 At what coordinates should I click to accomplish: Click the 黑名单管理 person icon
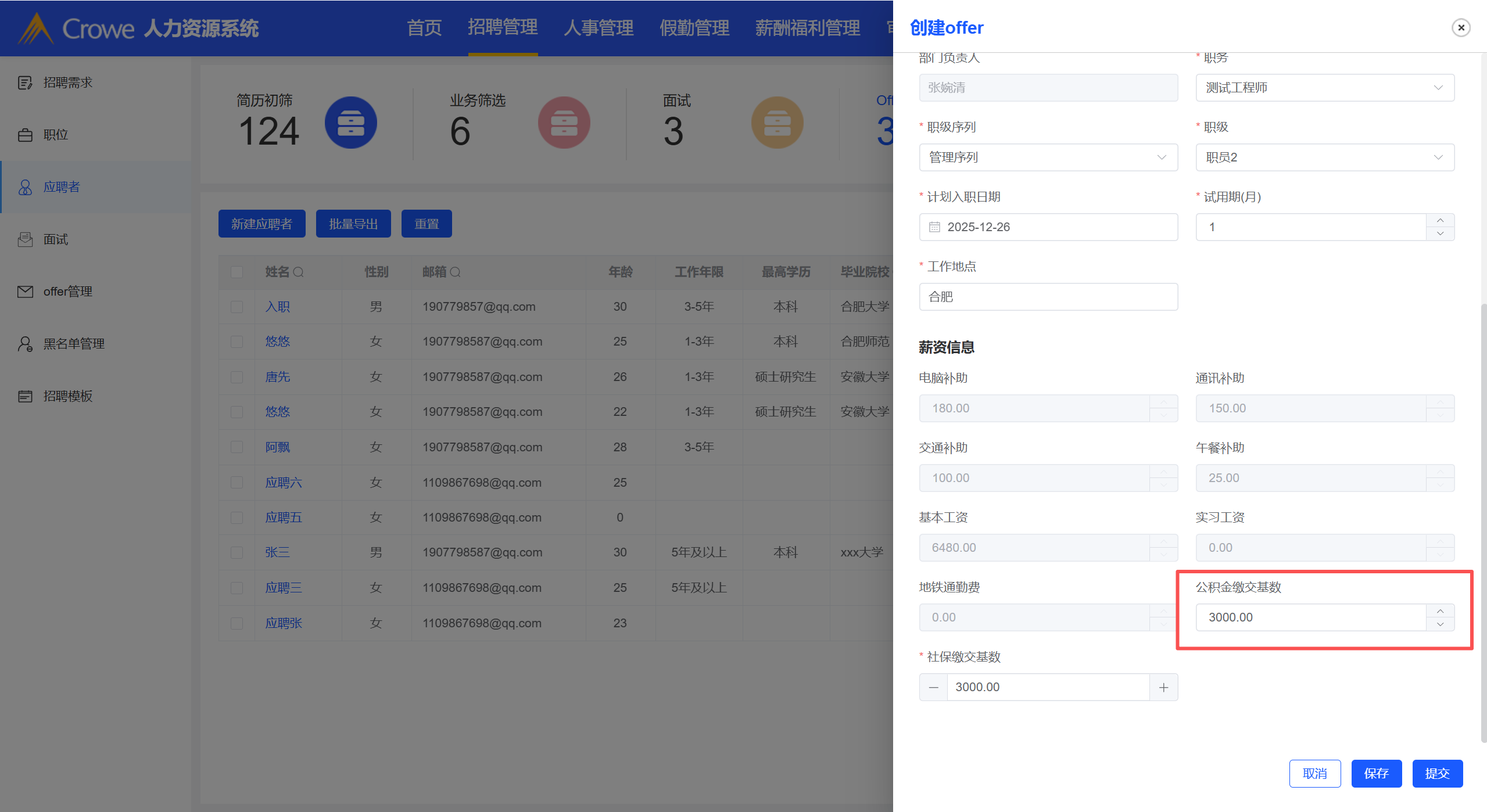point(25,344)
